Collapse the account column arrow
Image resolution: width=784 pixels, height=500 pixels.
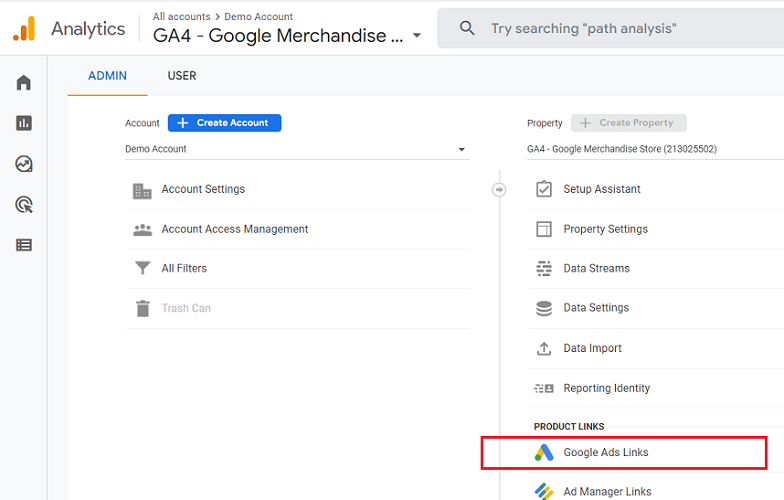tap(499, 189)
